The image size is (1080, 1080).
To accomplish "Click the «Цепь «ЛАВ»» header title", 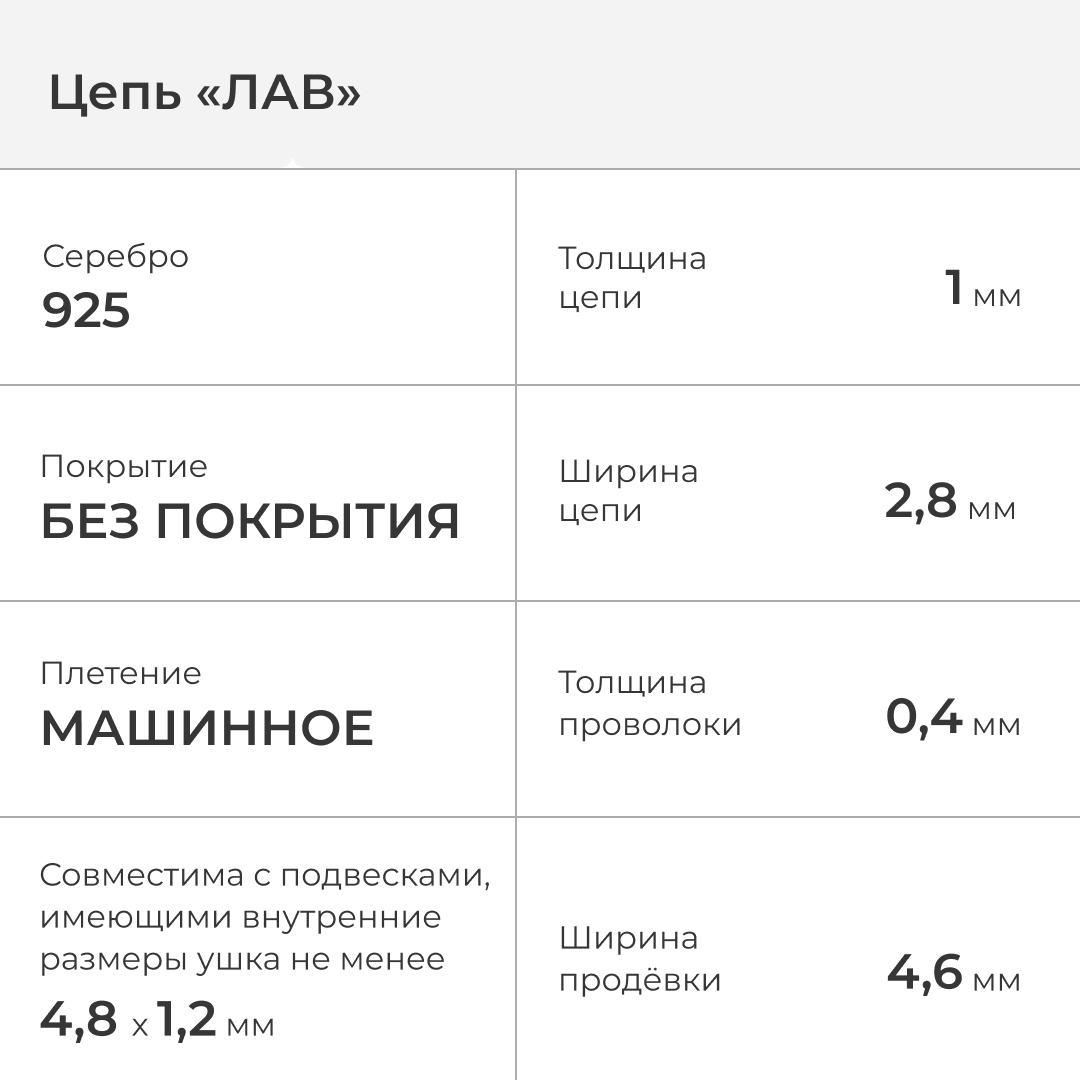I will pos(204,94).
